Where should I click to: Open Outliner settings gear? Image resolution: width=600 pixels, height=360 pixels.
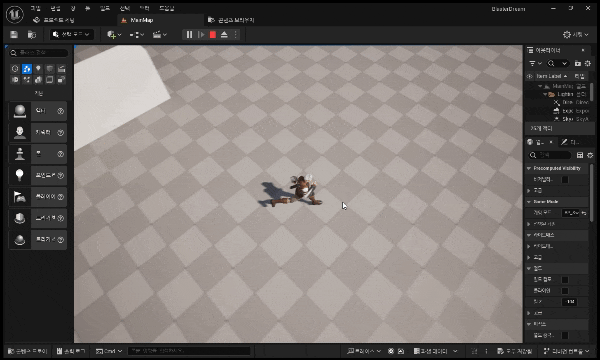point(588,63)
